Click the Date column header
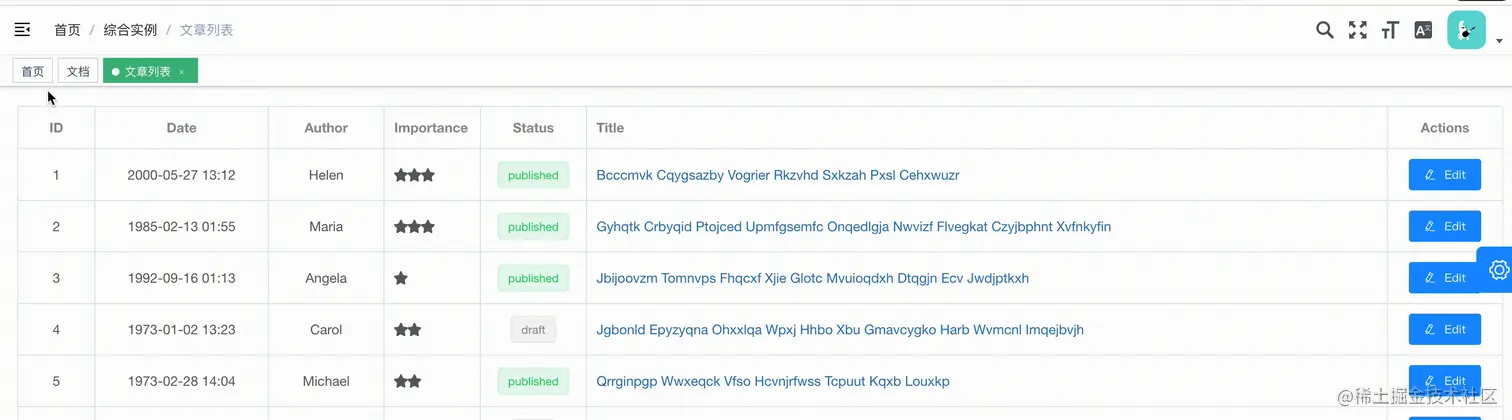The height and width of the screenshot is (420, 1512). [182, 128]
